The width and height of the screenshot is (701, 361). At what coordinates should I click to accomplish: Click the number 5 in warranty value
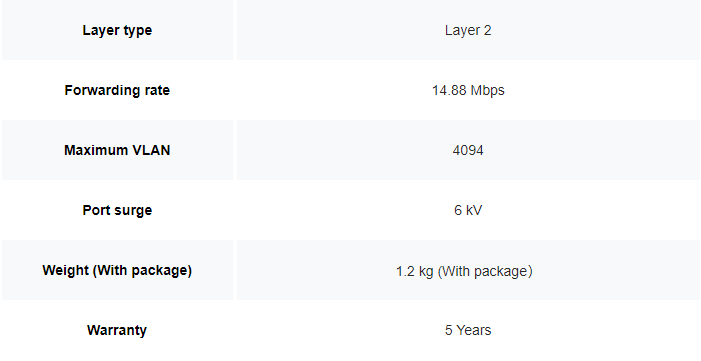[x=448, y=330]
